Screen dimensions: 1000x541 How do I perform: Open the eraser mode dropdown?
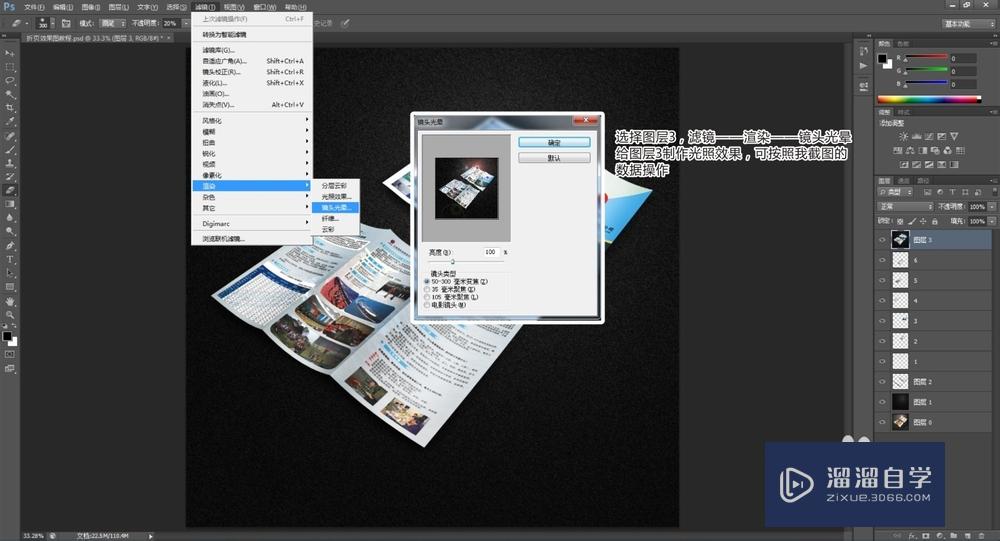click(112, 23)
